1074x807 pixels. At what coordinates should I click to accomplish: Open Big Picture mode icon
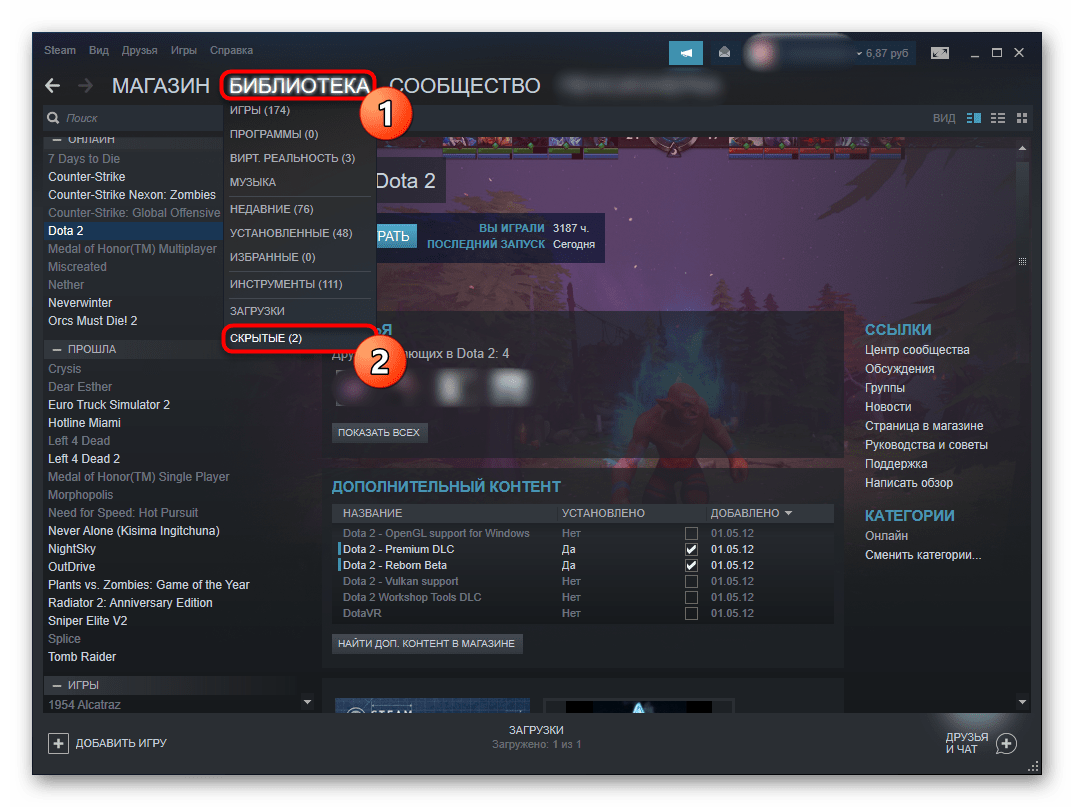pyautogui.click(x=940, y=53)
